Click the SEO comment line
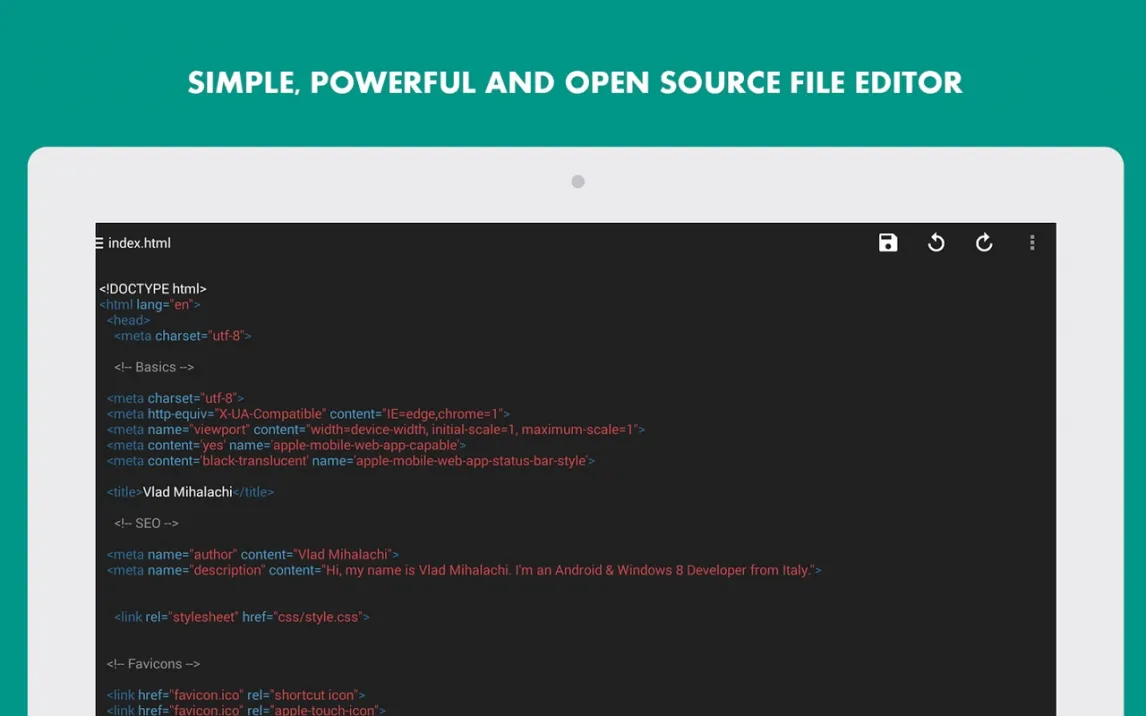The width and height of the screenshot is (1146, 716). 146,523
